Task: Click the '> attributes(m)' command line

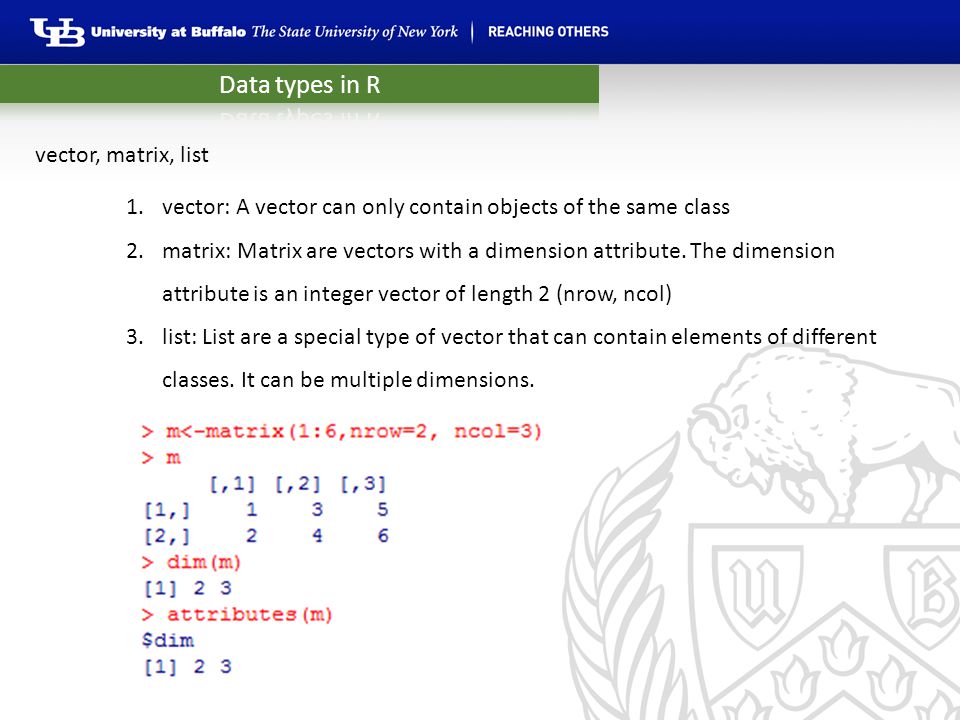Action: pyautogui.click(x=237, y=614)
